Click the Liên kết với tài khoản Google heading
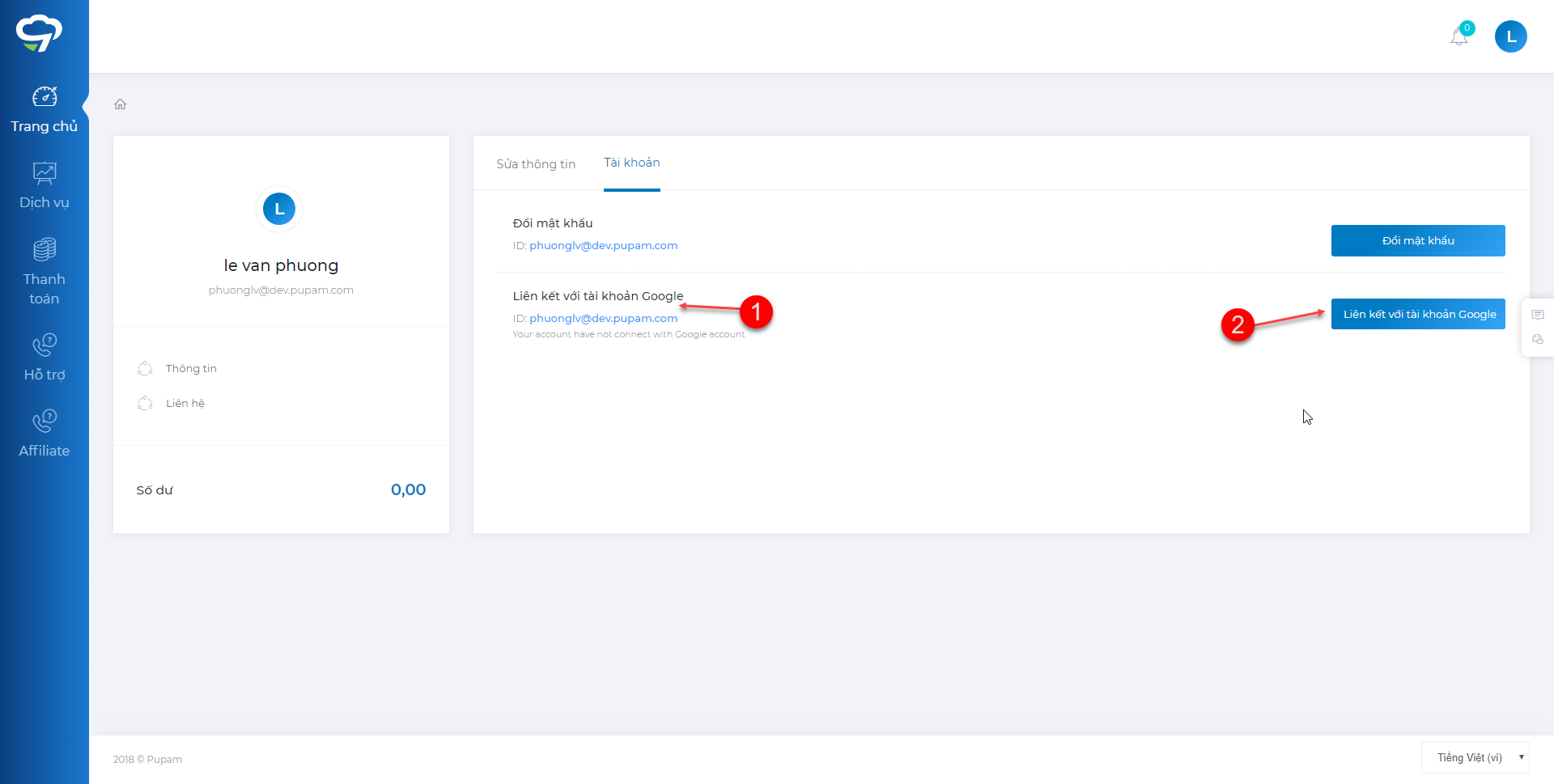Viewport: 1554px width, 784px height. click(598, 296)
